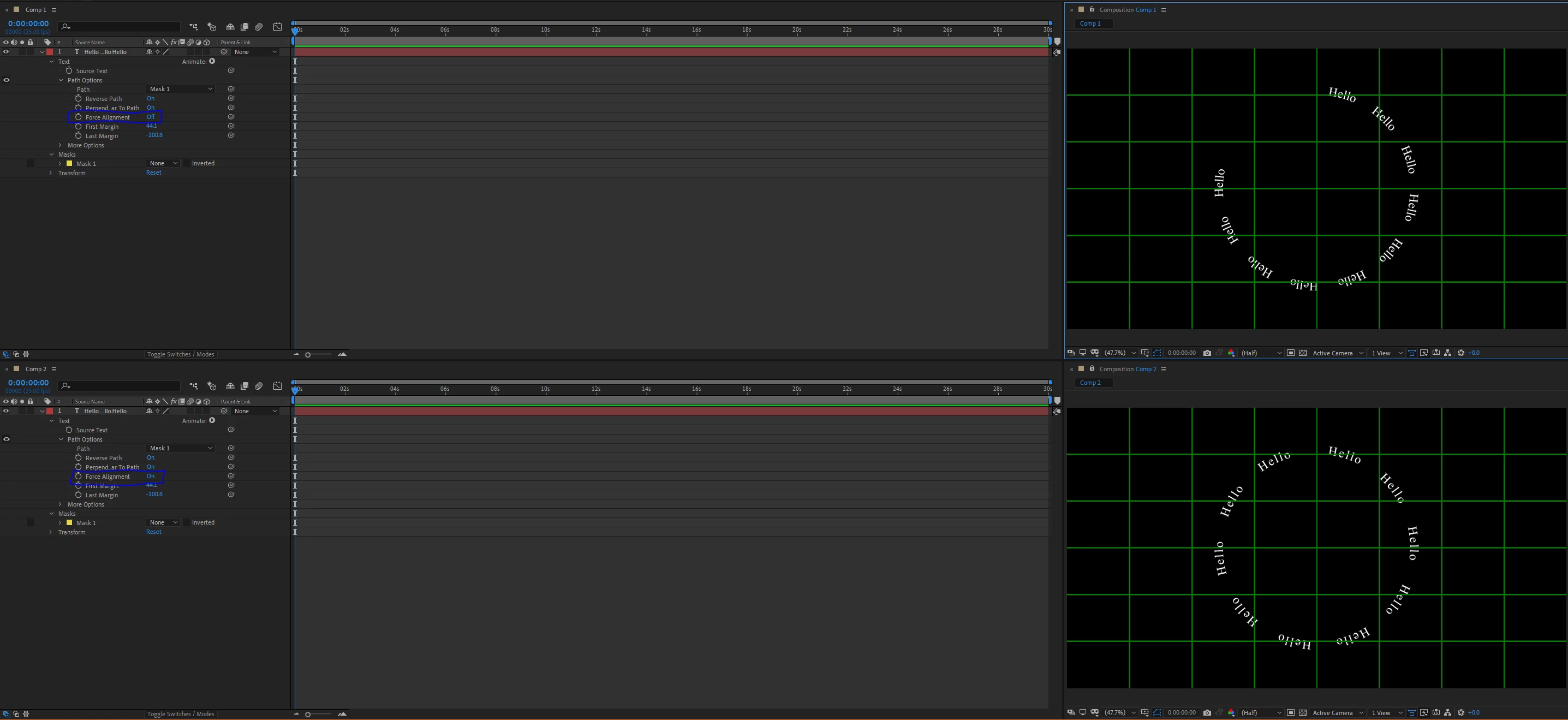Screen dimensions: 1568x720
Task: Click Toggle Switches / Modes in Comp 2 timeline
Action: [180, 714]
